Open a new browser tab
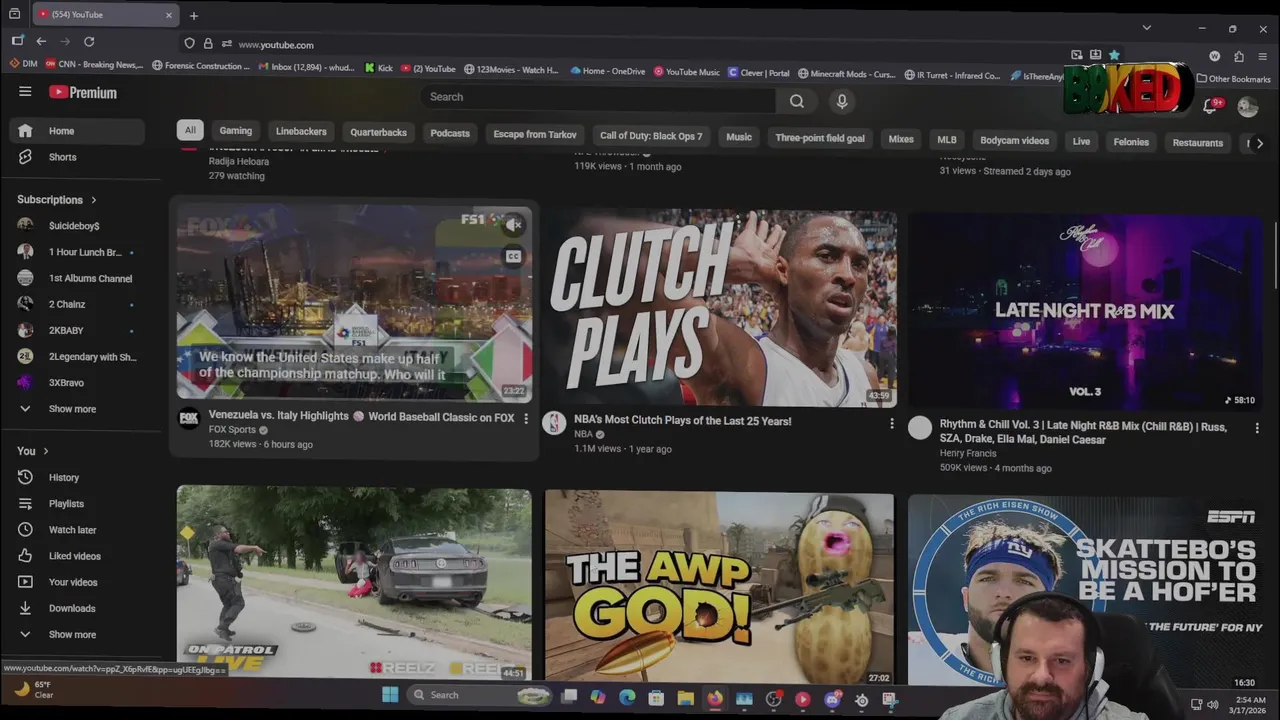Viewport: 1280px width, 720px height. (x=194, y=15)
